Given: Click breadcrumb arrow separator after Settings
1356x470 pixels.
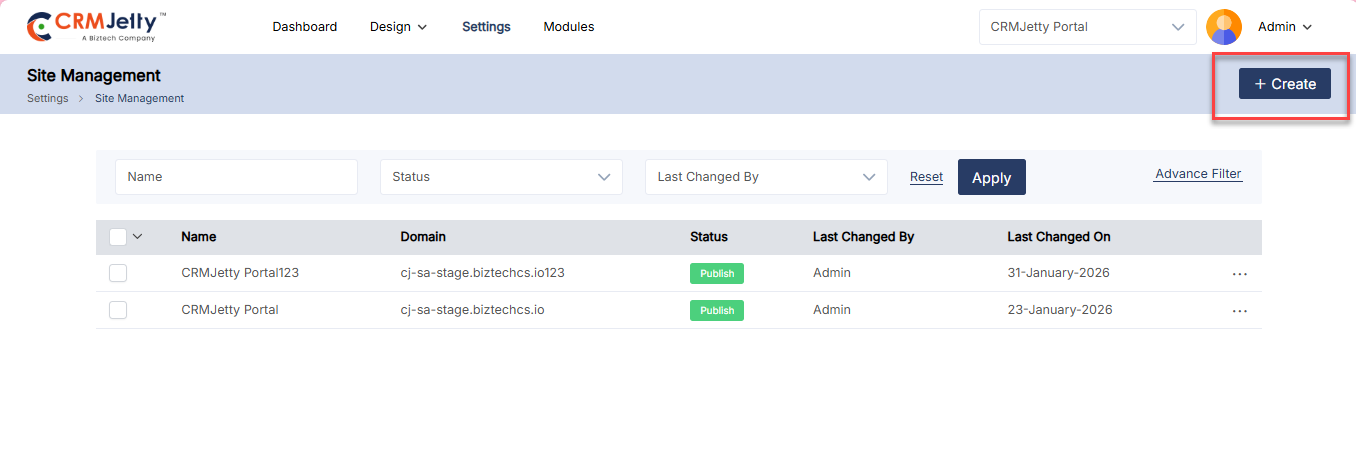Looking at the screenshot, I should [81, 99].
